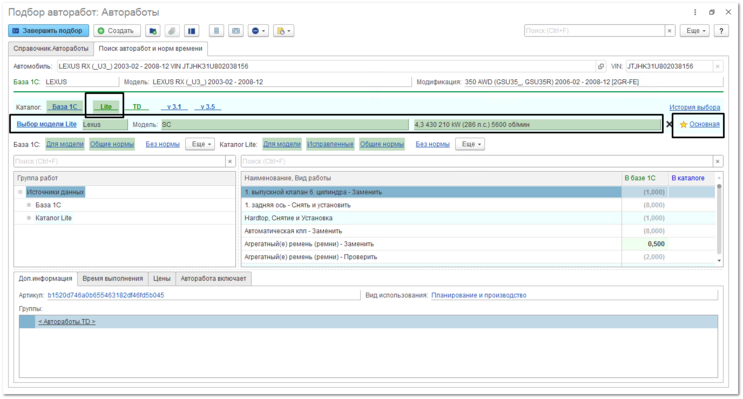This screenshot has width=743, height=399.
Task: Select row 'Hardtop, Снятие и Установка'
Action: coord(431,218)
